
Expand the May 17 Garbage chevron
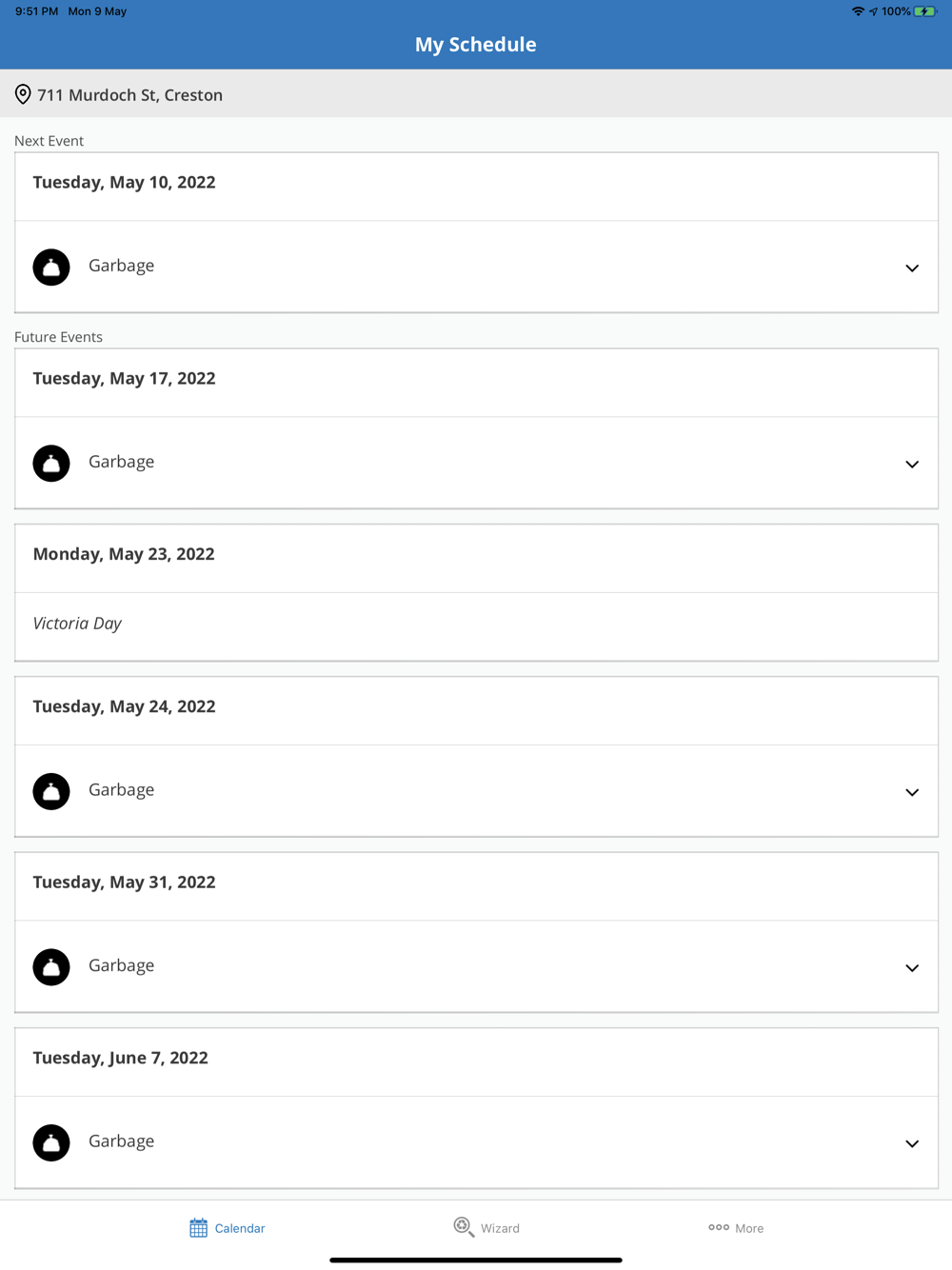(x=912, y=465)
